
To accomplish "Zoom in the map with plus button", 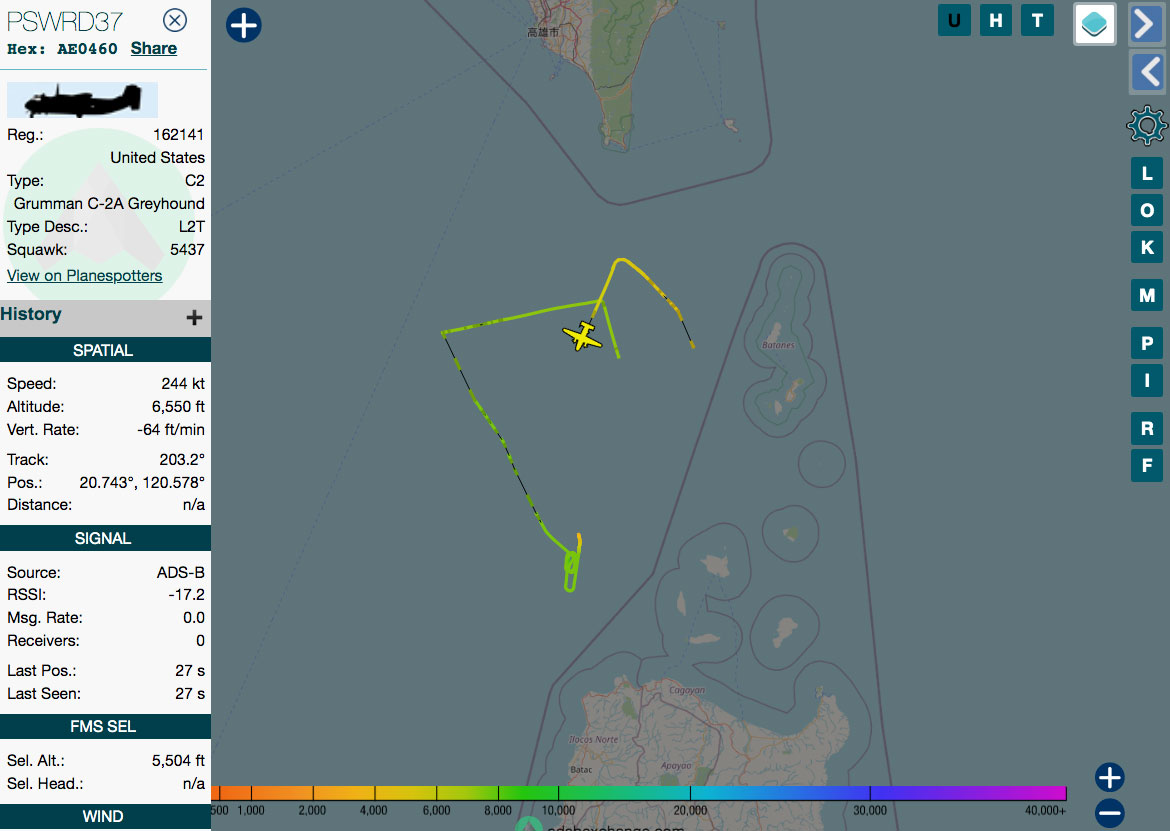I will tap(1110, 777).
